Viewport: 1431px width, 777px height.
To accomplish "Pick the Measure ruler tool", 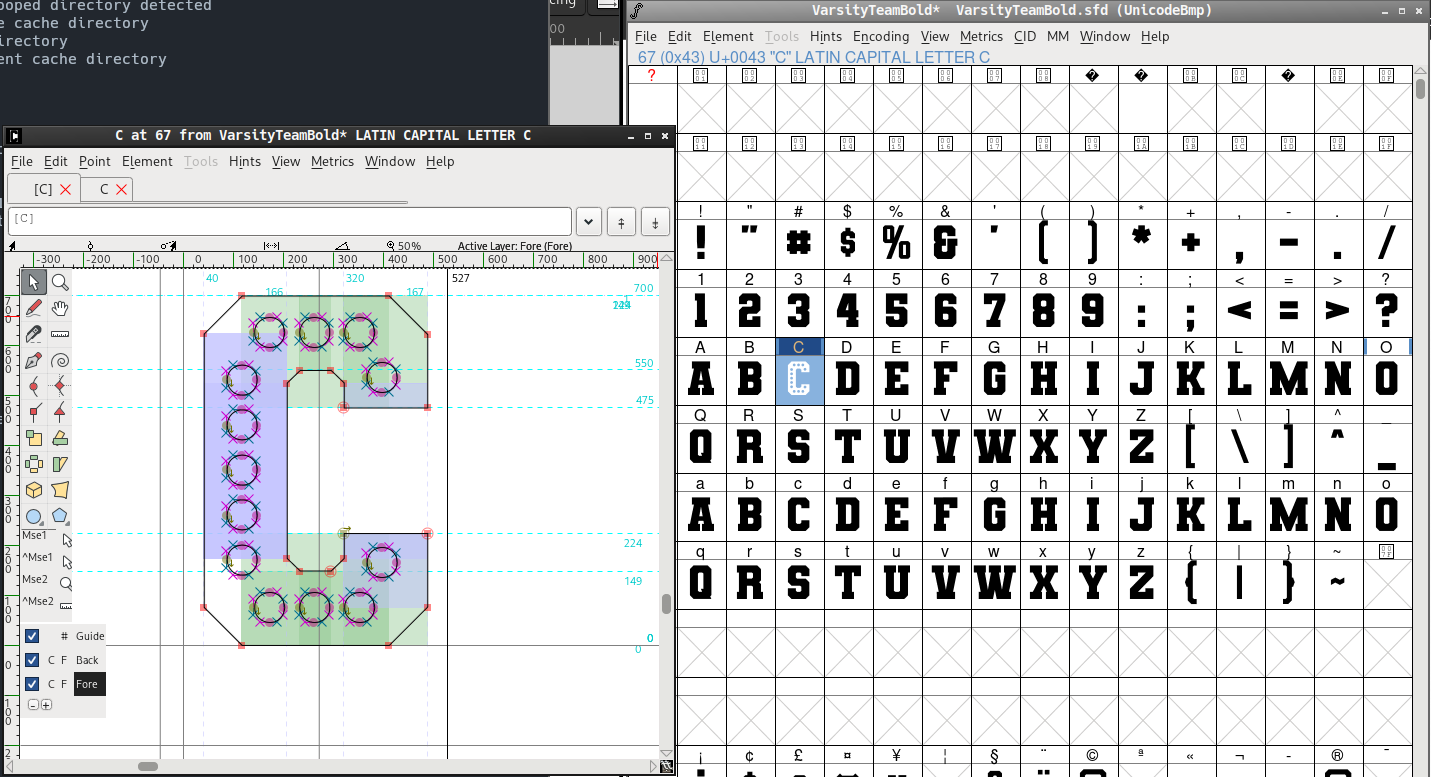I will click(x=60, y=334).
